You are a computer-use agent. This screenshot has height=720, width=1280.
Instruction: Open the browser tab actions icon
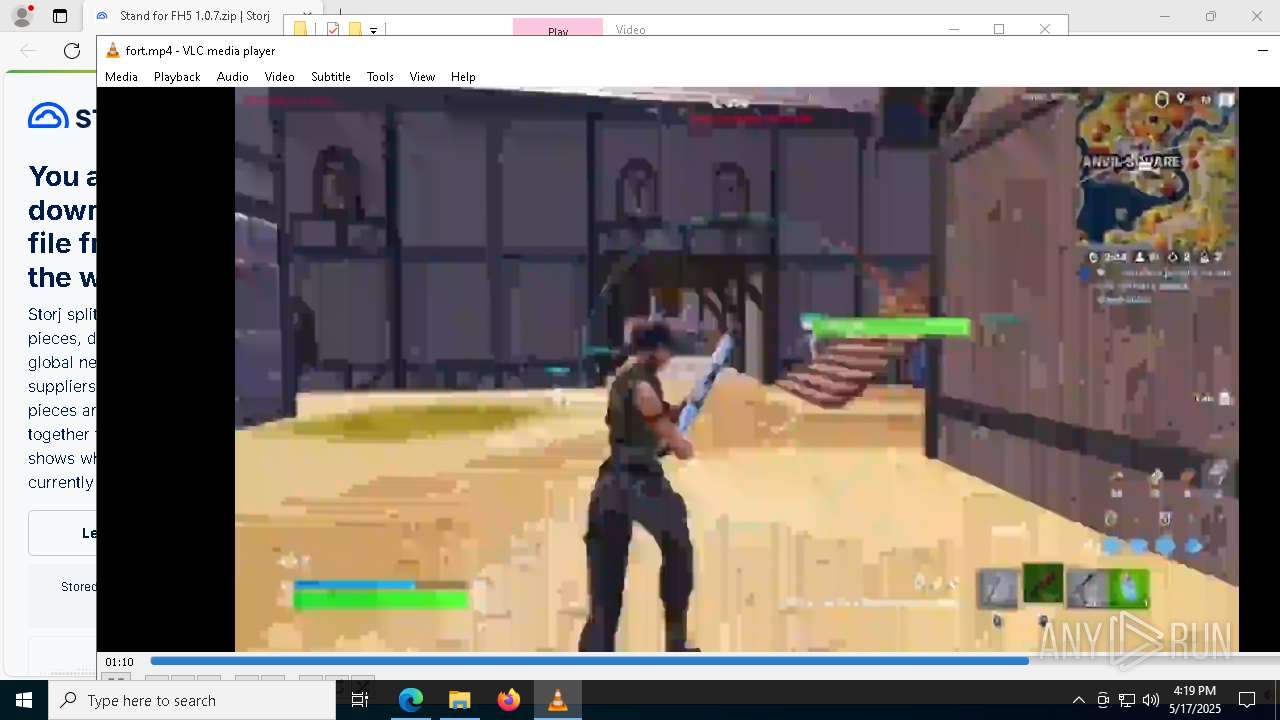point(60,16)
